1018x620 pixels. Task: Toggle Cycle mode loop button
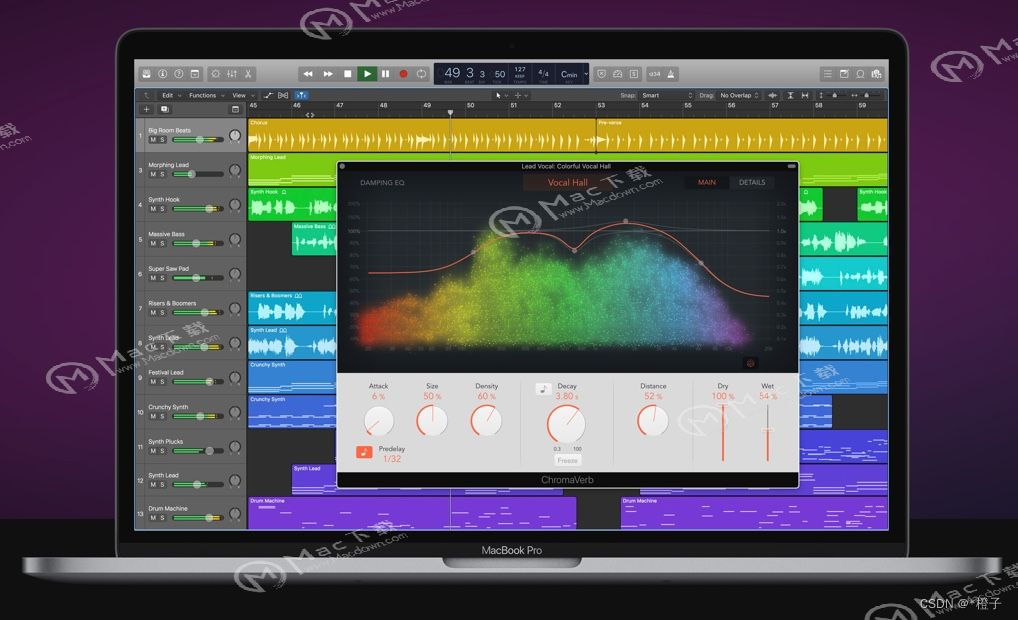(x=421, y=74)
